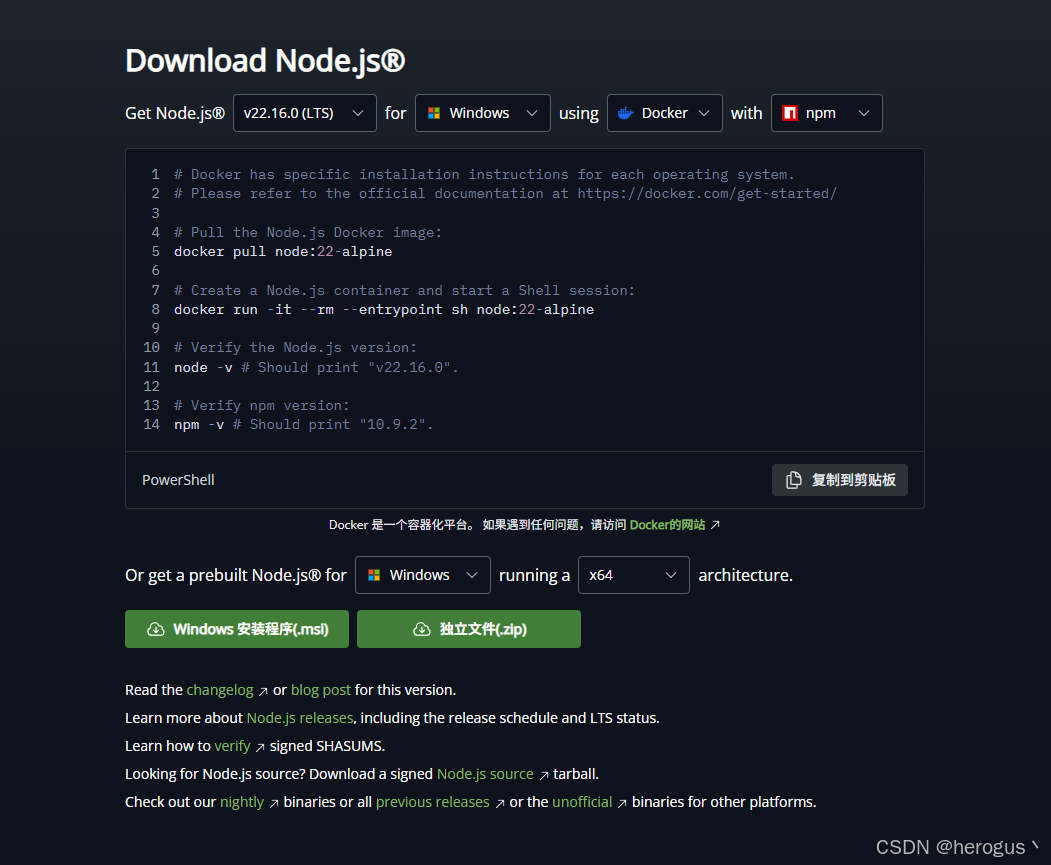This screenshot has height=865, width=1051.
Task: Open the Node.js source tarball link
Action: coord(485,775)
